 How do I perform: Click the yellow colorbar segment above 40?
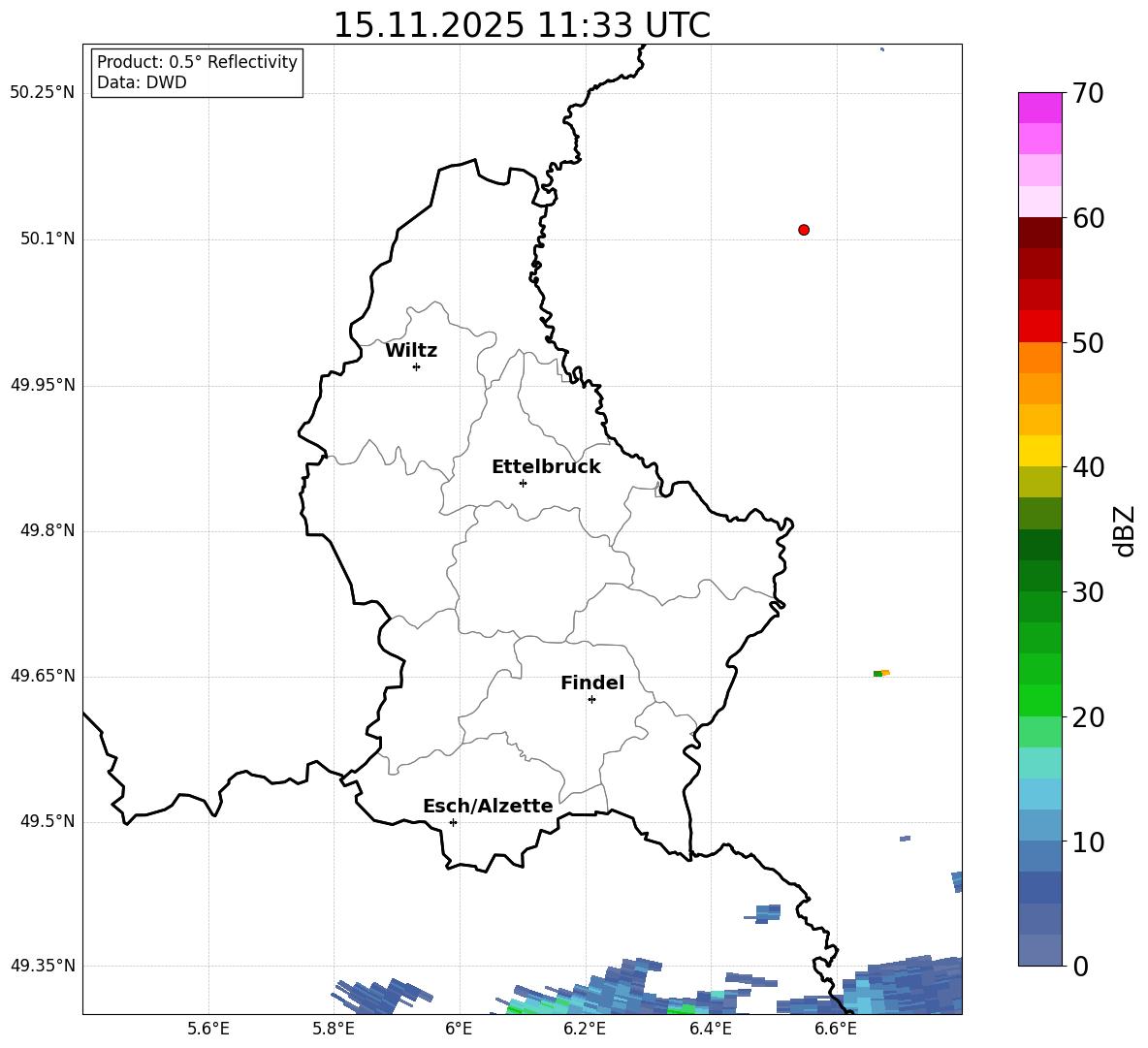pos(1039,451)
